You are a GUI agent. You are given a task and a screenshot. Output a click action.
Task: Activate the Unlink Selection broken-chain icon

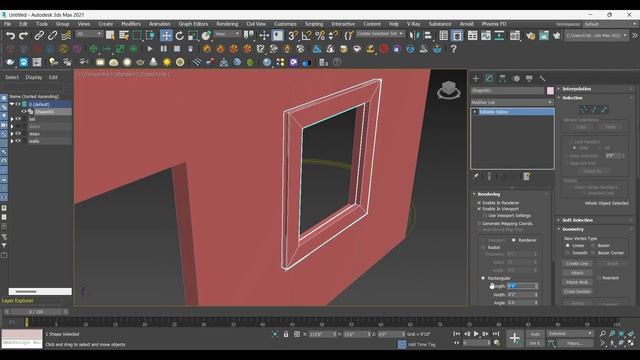(52, 36)
